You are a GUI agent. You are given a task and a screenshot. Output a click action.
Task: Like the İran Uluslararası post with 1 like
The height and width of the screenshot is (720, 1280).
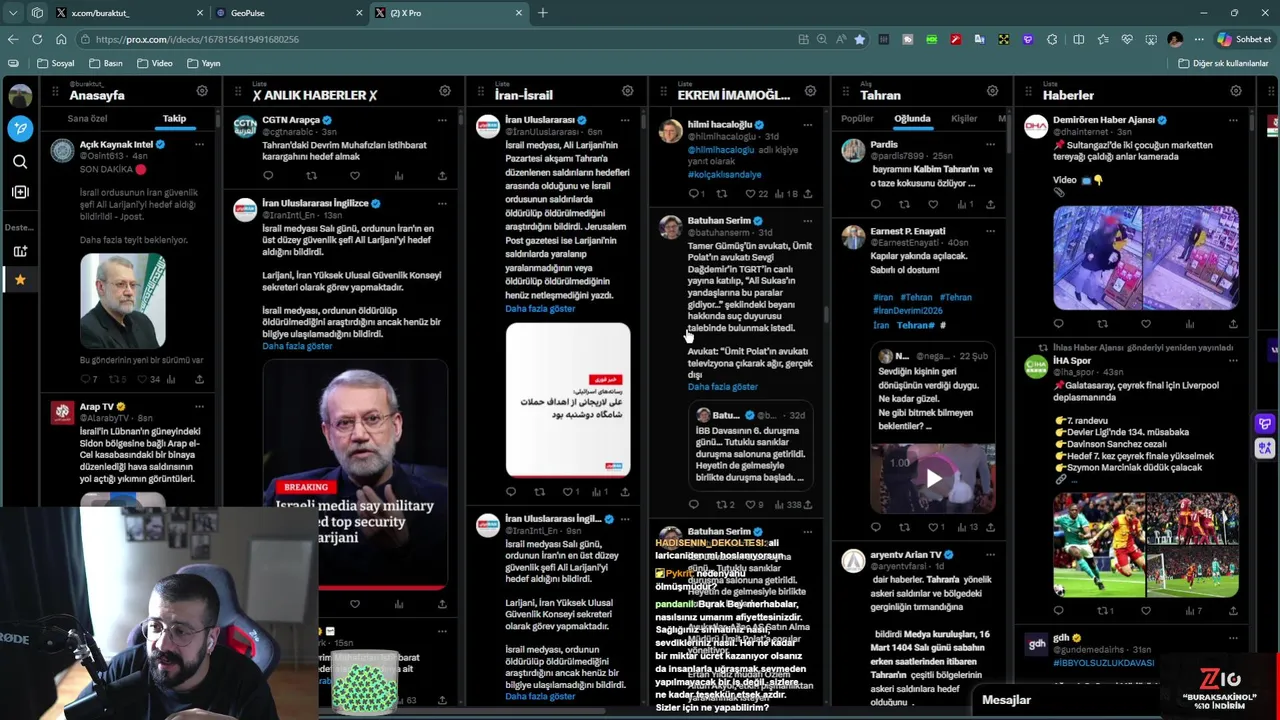click(x=570, y=492)
